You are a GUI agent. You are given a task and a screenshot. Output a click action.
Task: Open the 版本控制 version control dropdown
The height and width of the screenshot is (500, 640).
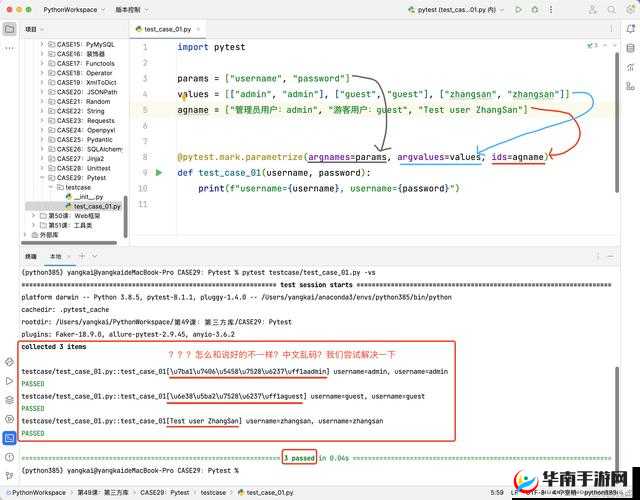click(130, 10)
